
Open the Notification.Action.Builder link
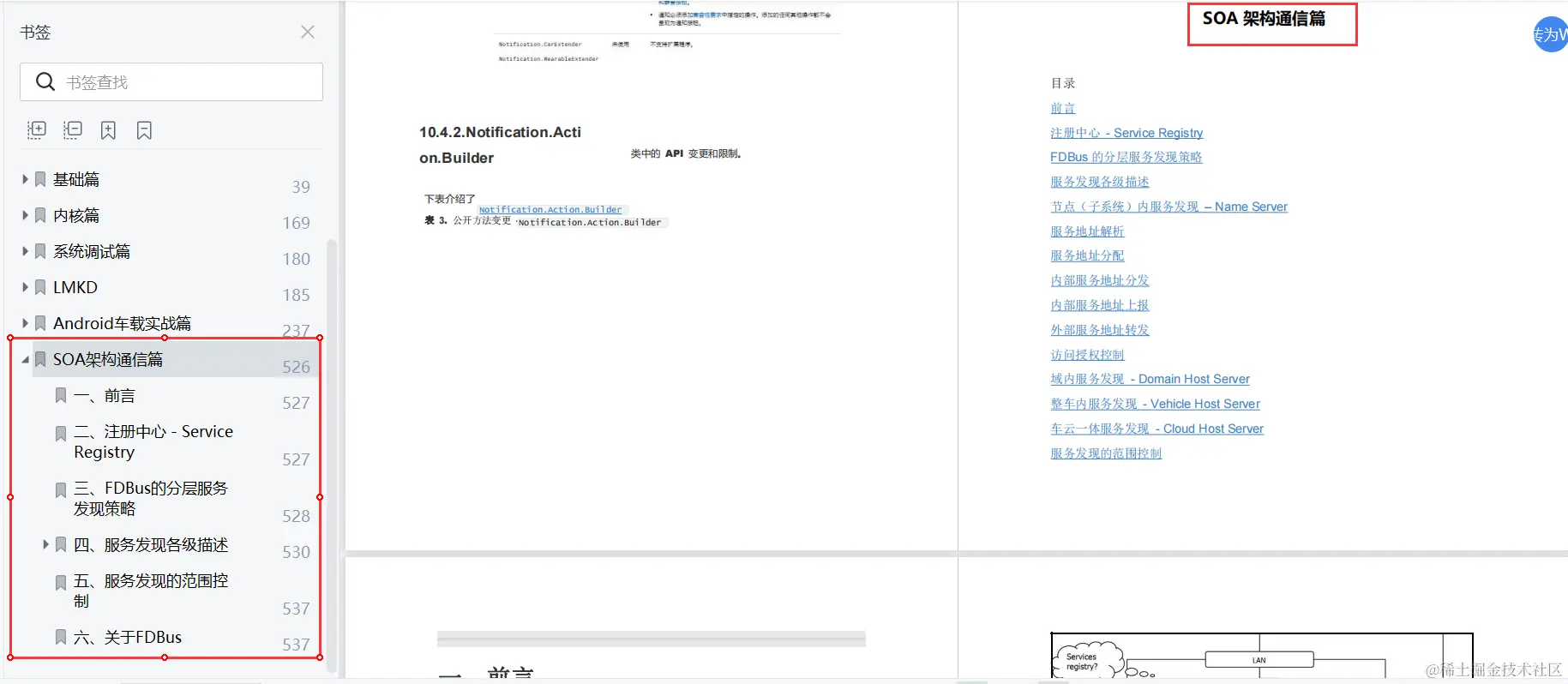click(550, 209)
